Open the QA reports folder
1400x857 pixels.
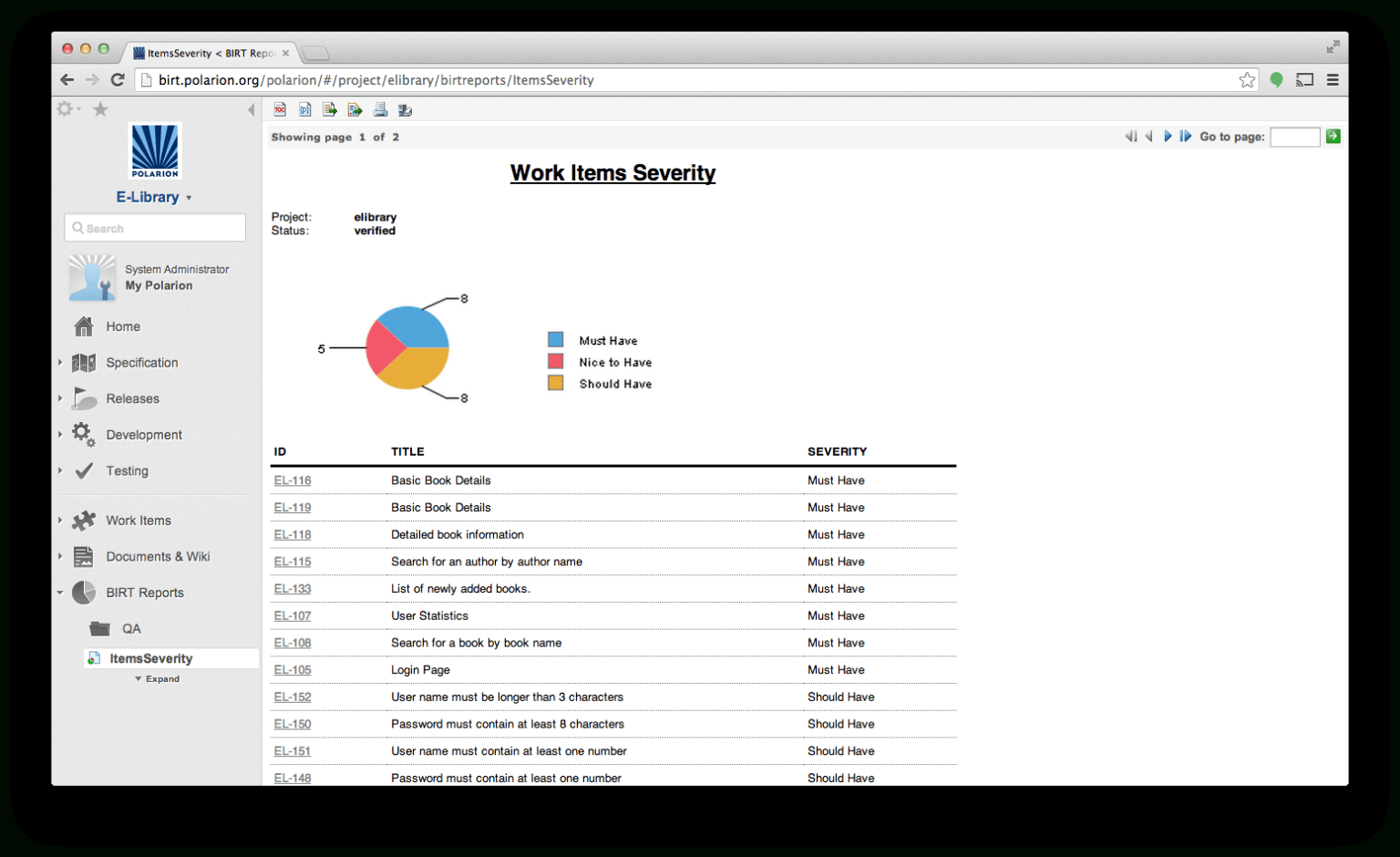131,628
